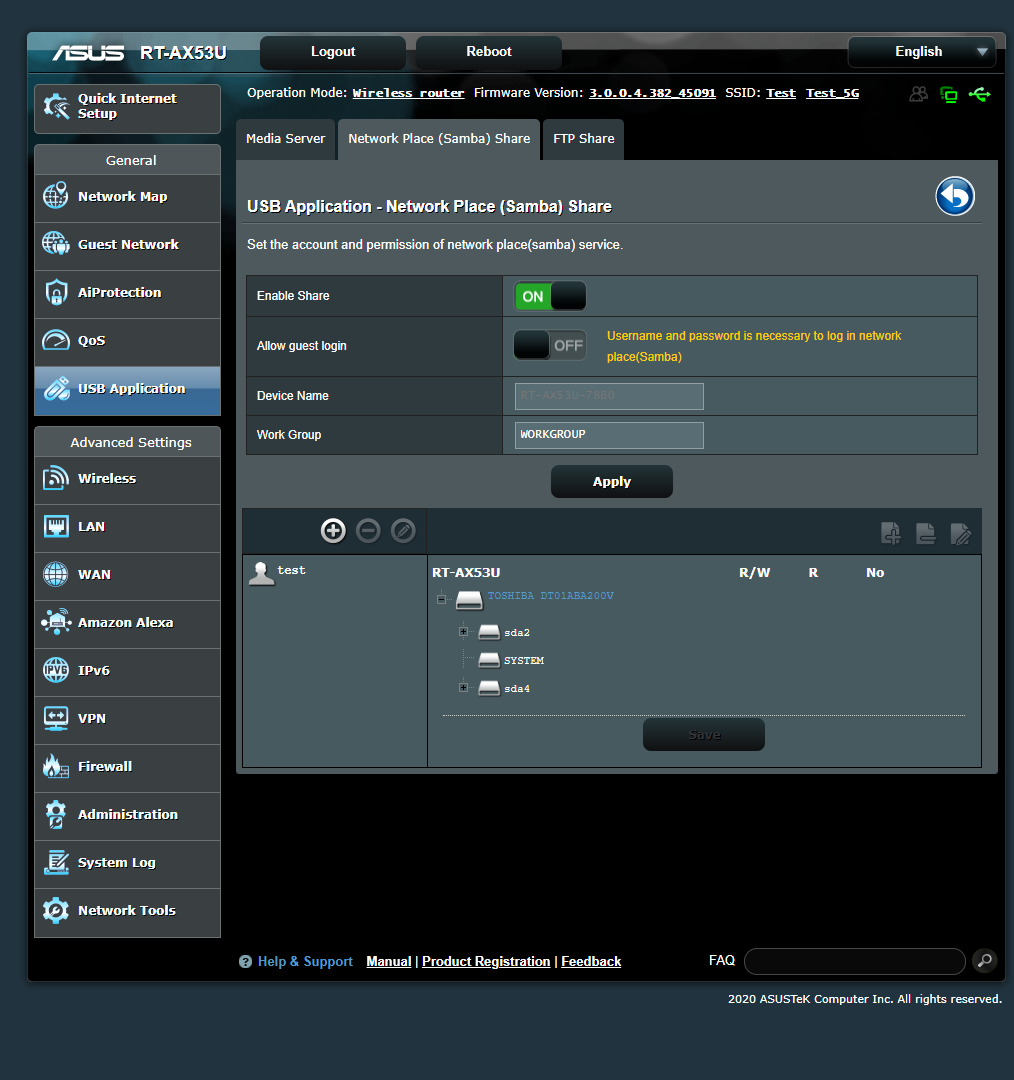Select the TOSHIBA DT01ABA200V drive label
The image size is (1014, 1080).
550,596
